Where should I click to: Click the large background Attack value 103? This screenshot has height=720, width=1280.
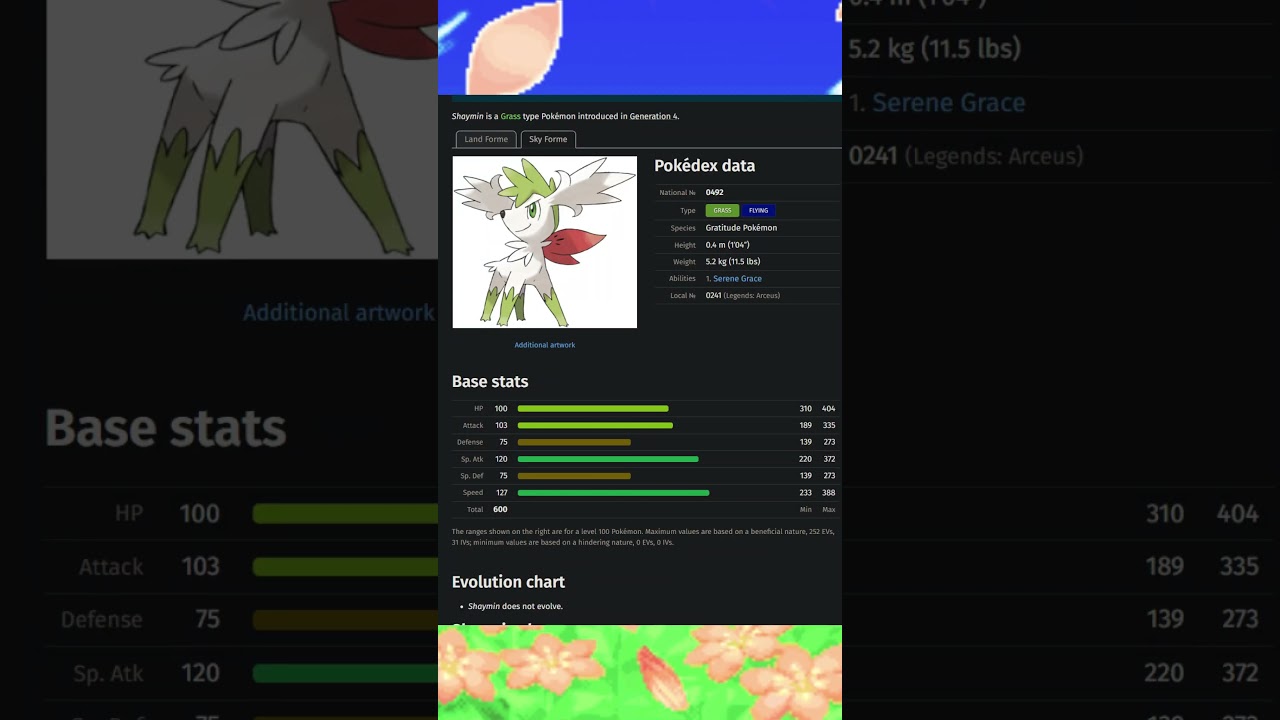(200, 567)
